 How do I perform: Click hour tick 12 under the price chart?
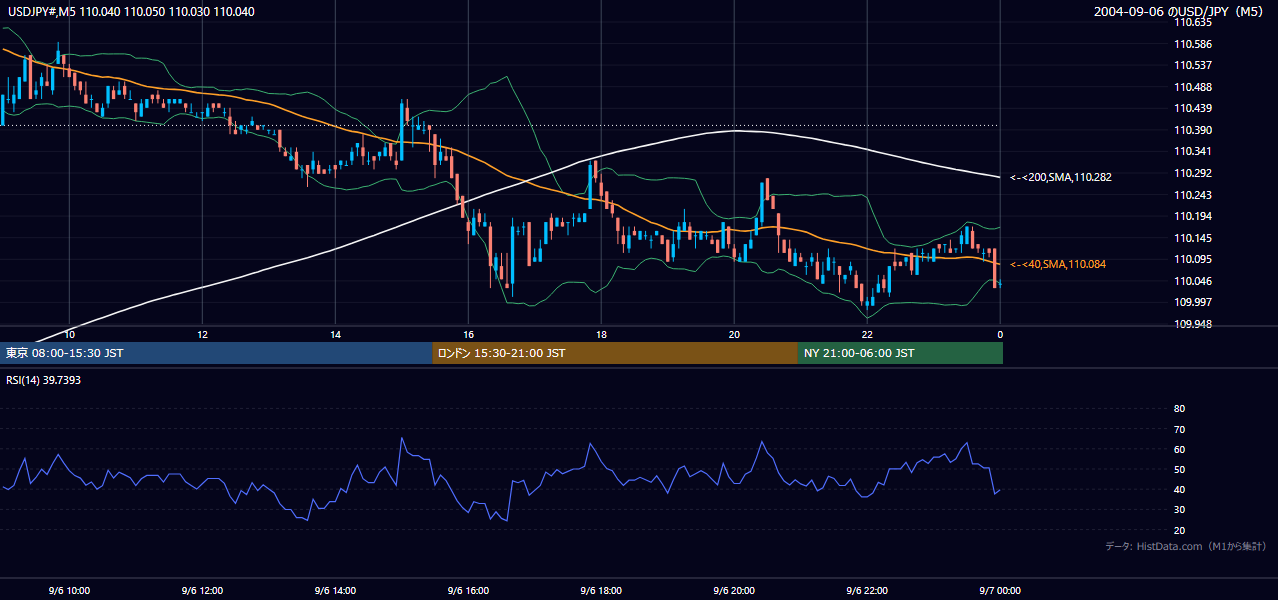click(202, 334)
